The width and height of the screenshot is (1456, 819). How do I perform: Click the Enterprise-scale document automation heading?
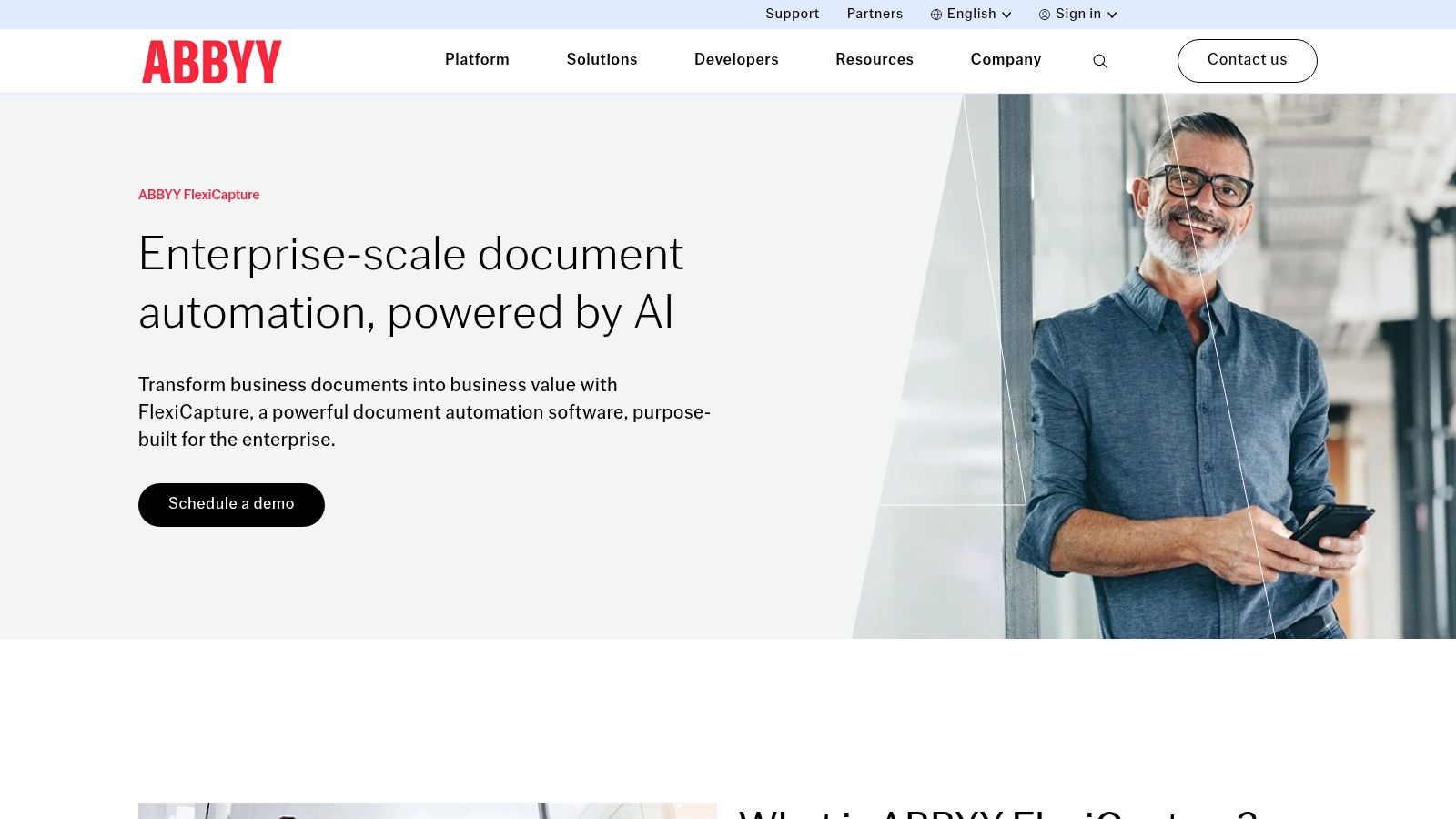(x=410, y=283)
